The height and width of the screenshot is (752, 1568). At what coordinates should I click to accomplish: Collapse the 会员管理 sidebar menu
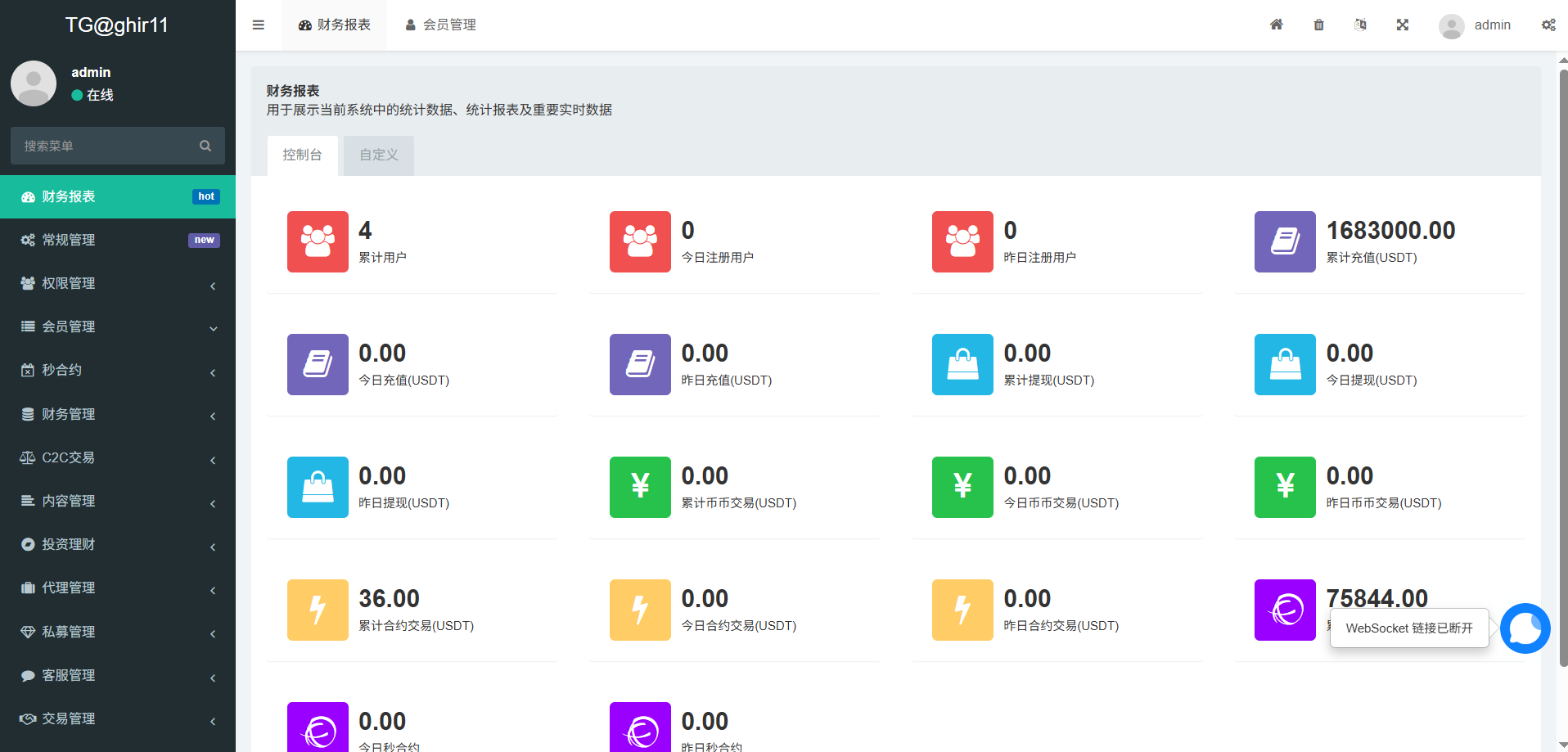pos(117,326)
